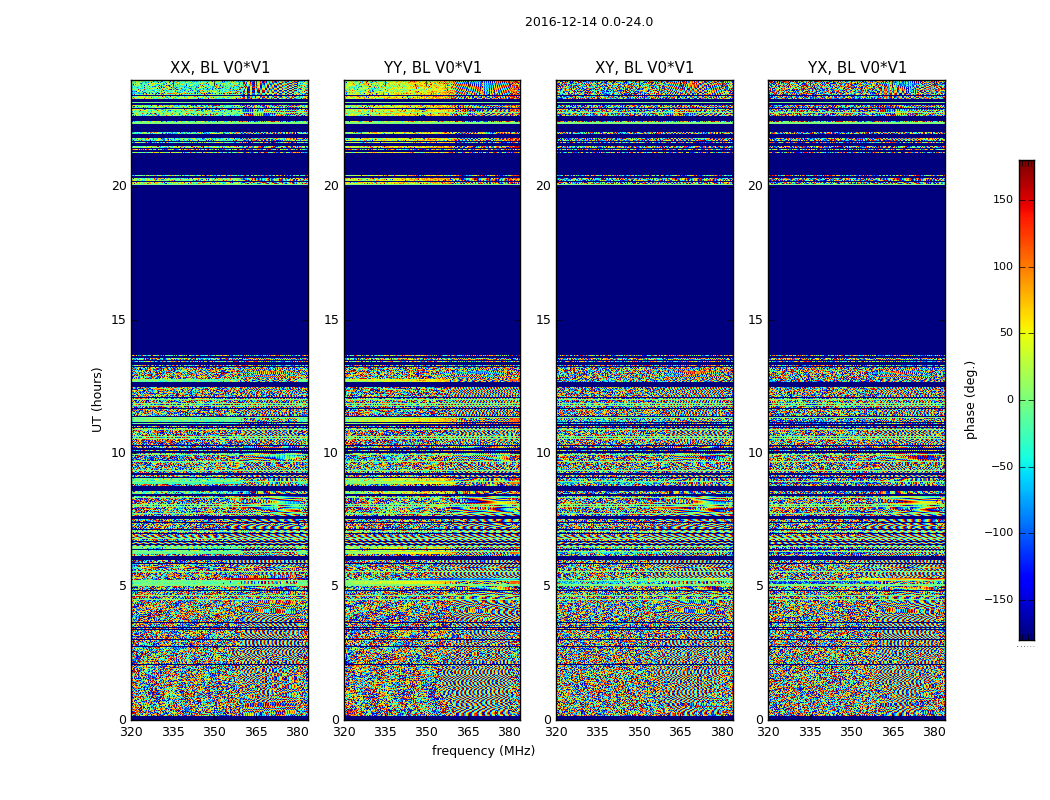Click the dark blue bottom of the colorbar
The image size is (1050, 800).
pyautogui.click(x=1026, y=633)
